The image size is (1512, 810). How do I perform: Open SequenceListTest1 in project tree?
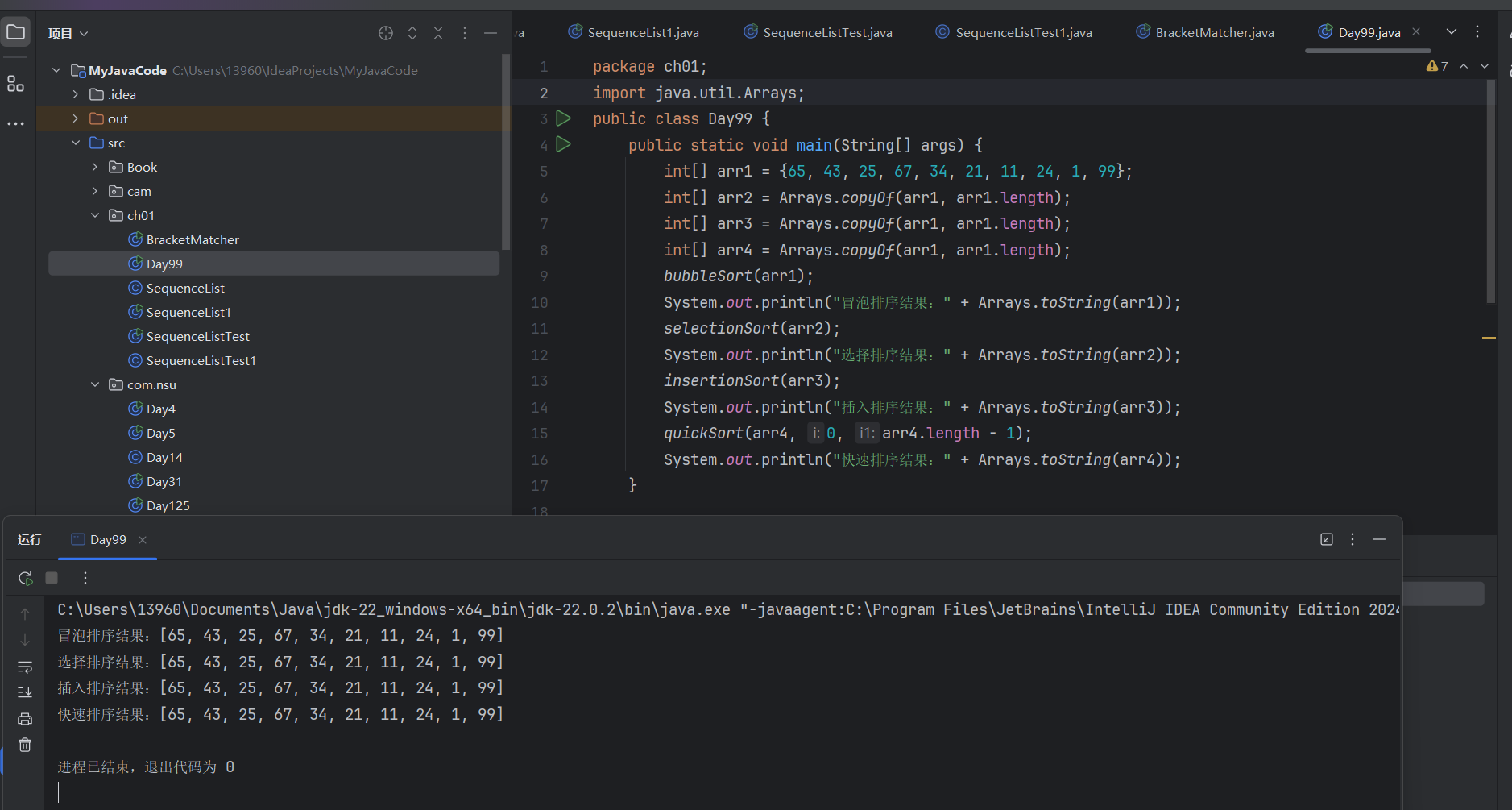(201, 360)
